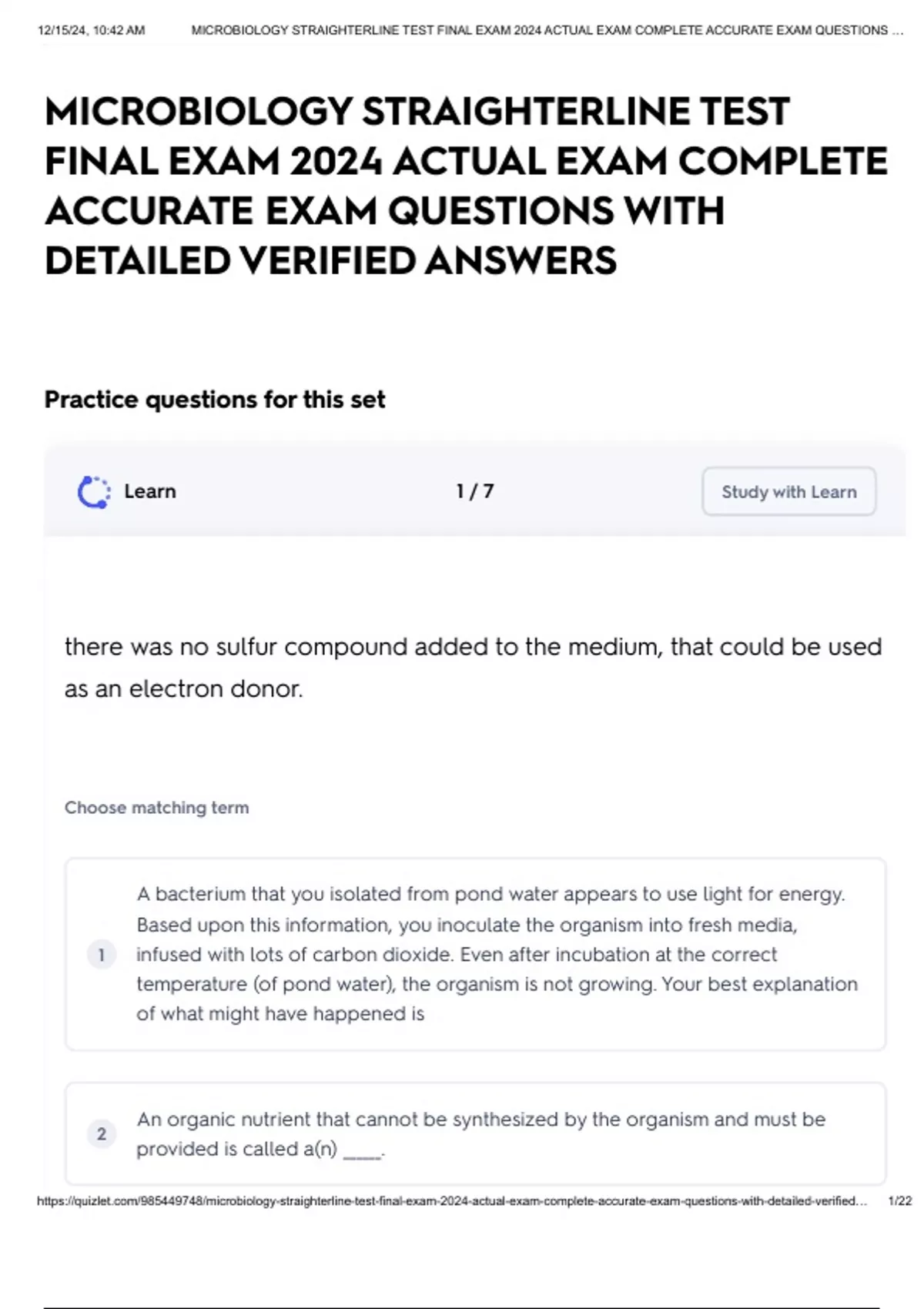Click the 1 / 7 question counter
924x1309 pixels.
[474, 491]
